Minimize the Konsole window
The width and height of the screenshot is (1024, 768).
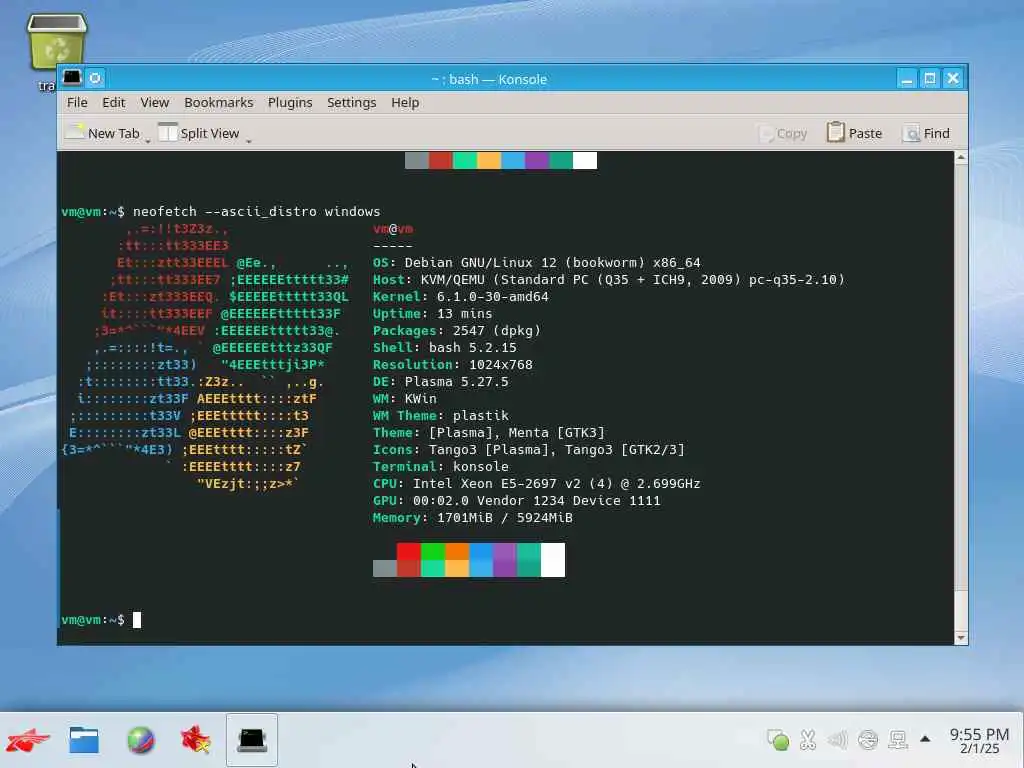906,79
